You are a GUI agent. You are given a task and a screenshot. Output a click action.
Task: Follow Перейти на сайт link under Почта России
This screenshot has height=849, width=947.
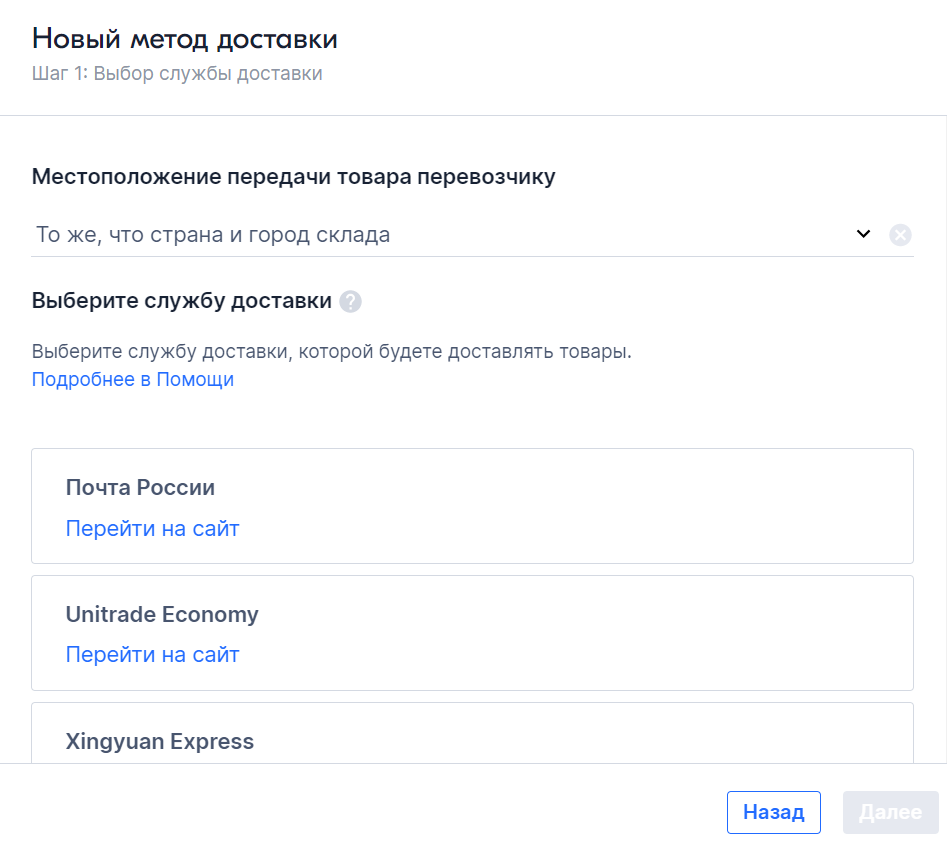152,528
